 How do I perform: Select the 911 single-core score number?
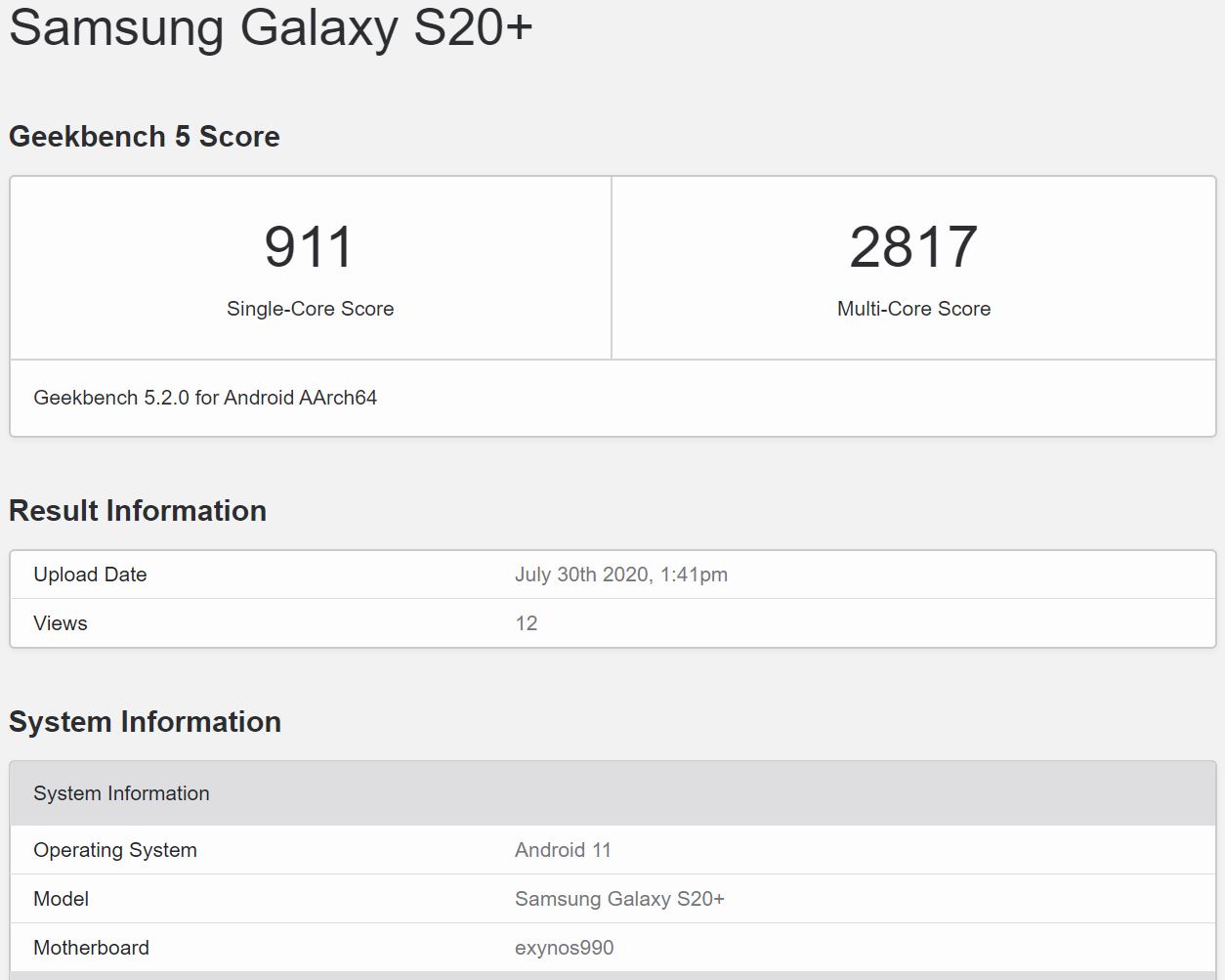[x=309, y=247]
